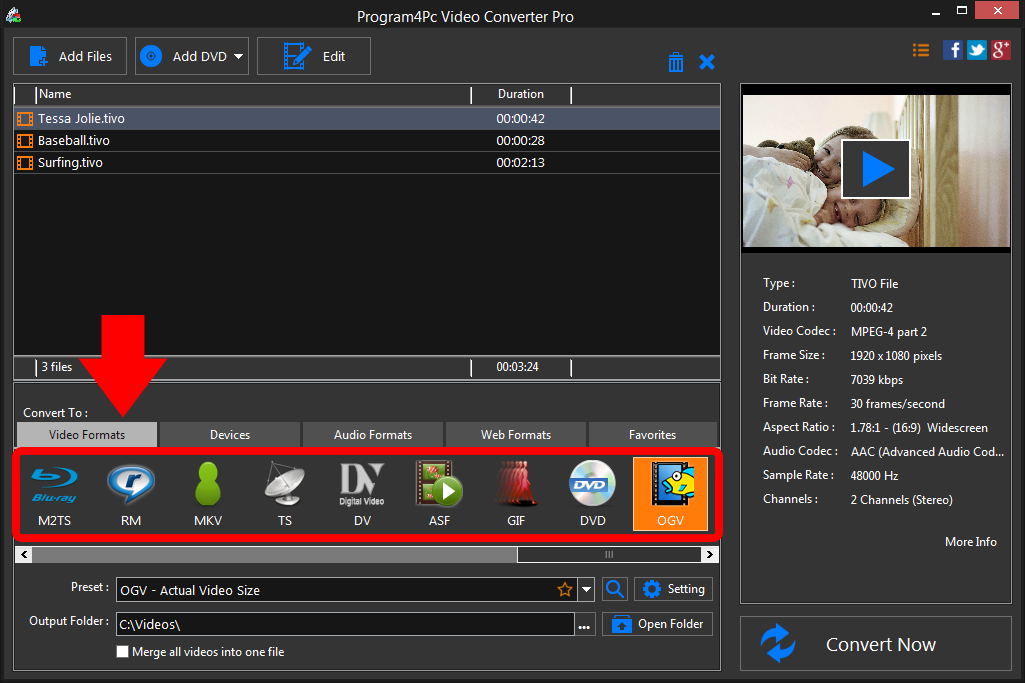The width and height of the screenshot is (1025, 683).
Task: Open the Audio Formats tab
Action: click(x=373, y=435)
